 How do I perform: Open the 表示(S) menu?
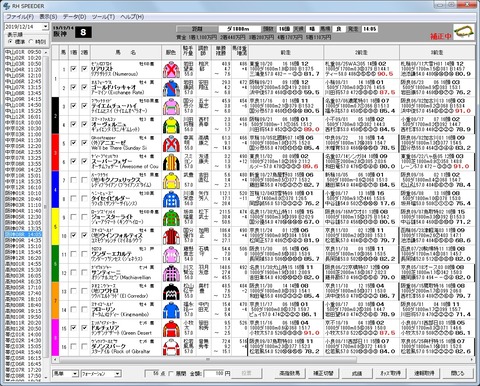click(48, 17)
